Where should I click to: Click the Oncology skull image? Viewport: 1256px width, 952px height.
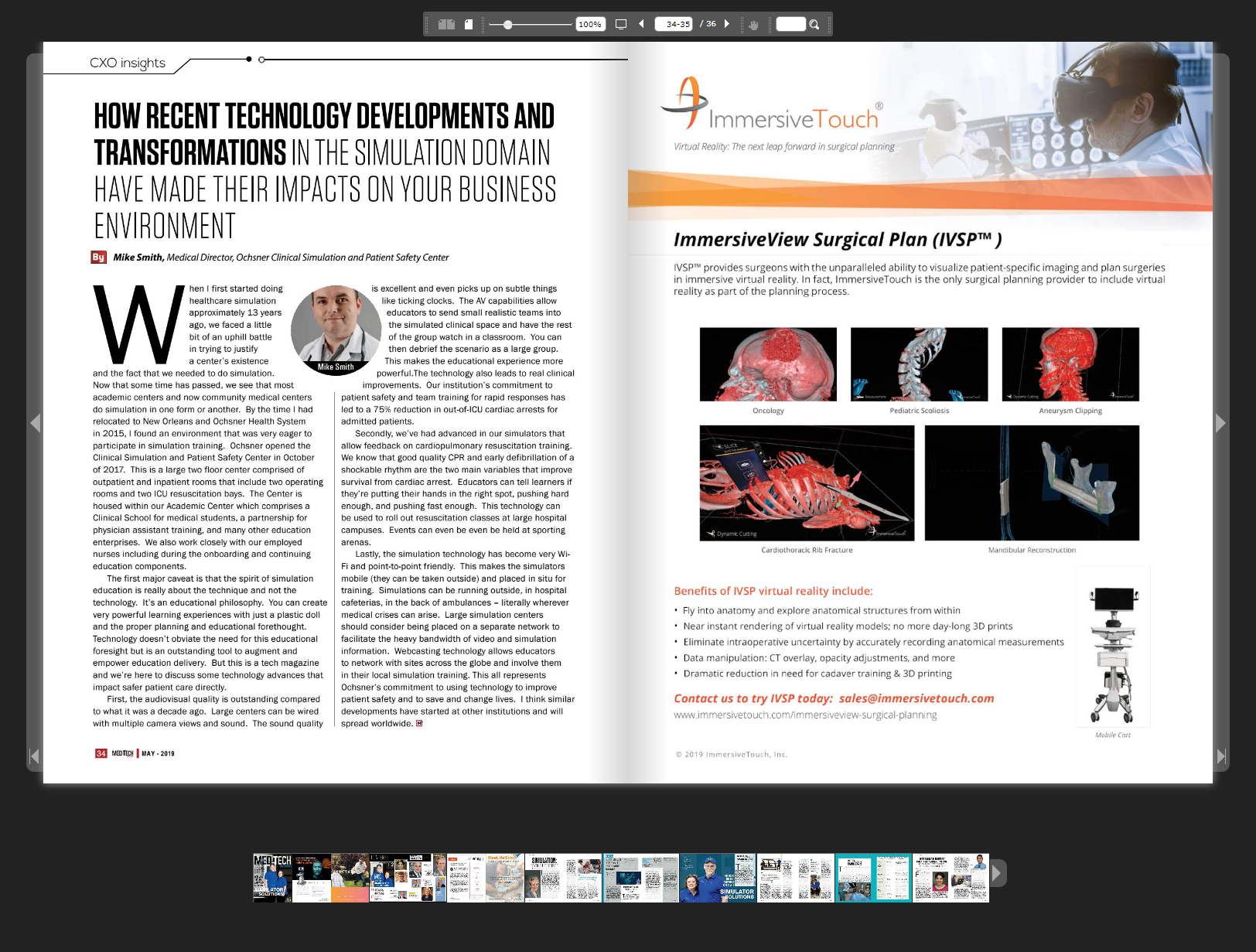click(768, 364)
